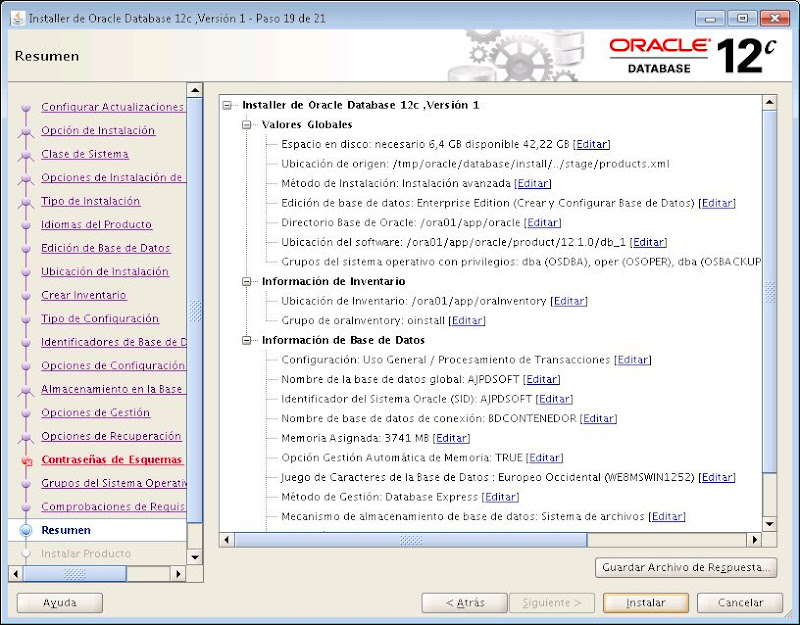
Task: Edit the Método de Instalación setting
Action: tap(533, 183)
